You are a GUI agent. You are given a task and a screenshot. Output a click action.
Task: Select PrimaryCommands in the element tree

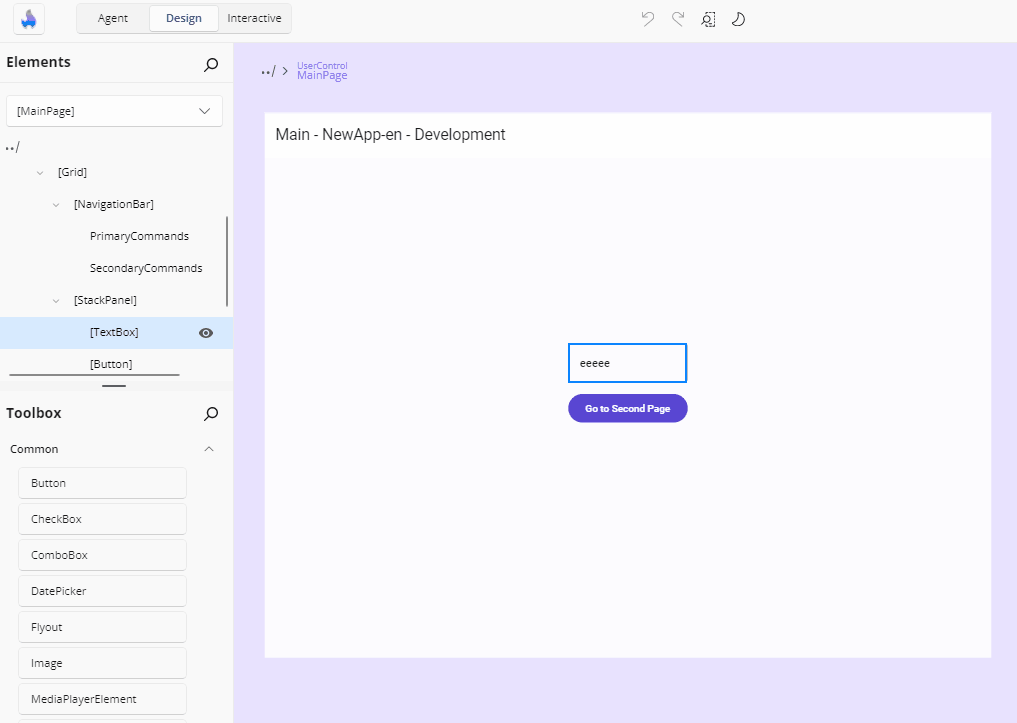point(139,236)
